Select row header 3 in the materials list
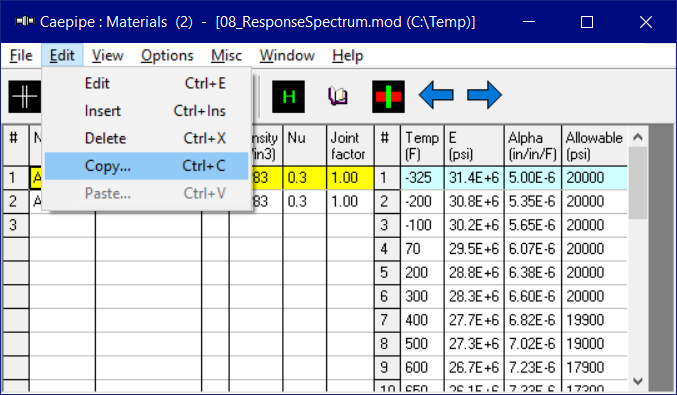 coord(16,225)
